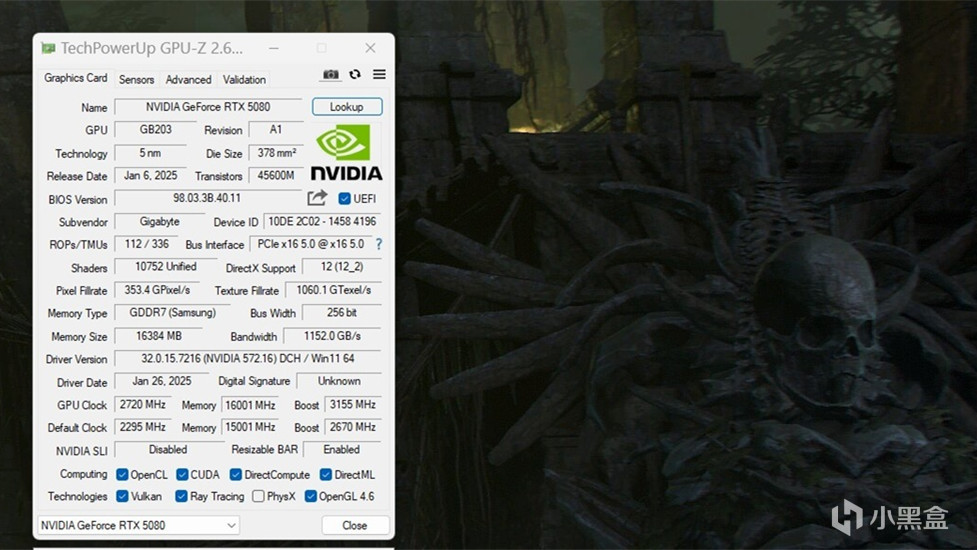This screenshot has height=550, width=977.
Task: Click the bus interface question mark
Action: point(378,244)
